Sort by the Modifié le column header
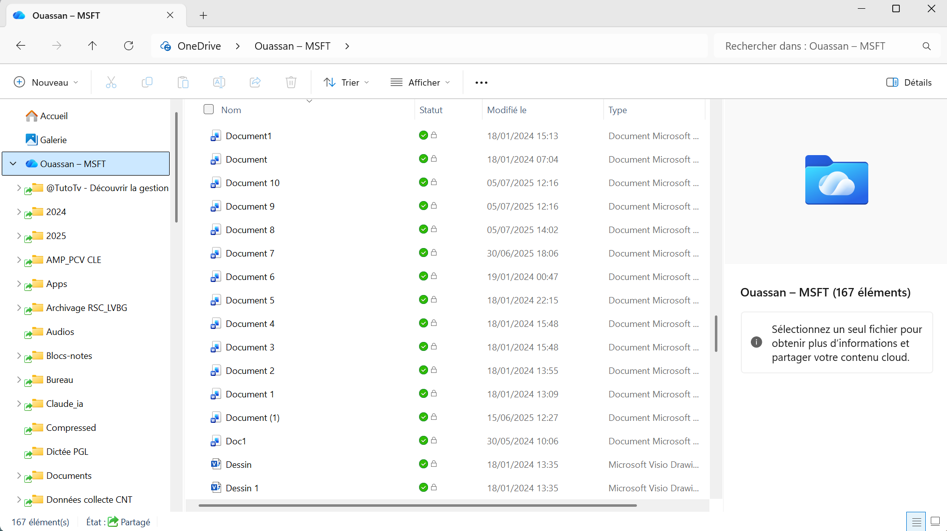Image resolution: width=947 pixels, height=531 pixels. [x=507, y=110]
